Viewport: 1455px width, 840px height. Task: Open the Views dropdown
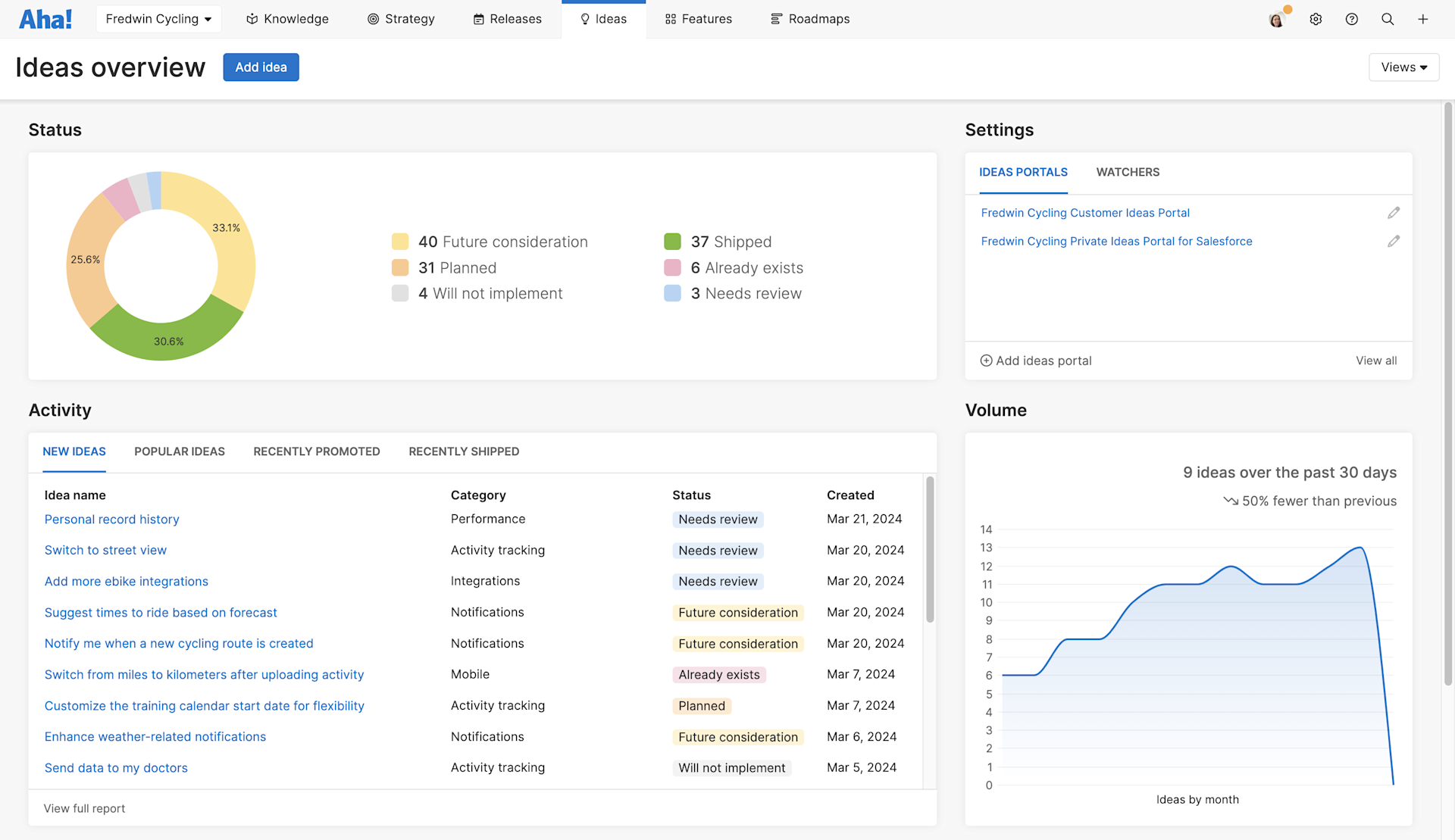pos(1403,67)
